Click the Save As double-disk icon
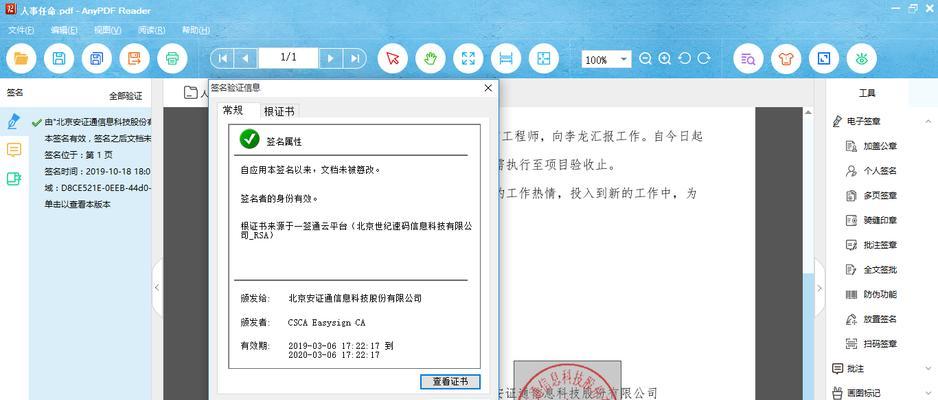938x400 pixels. (x=97, y=59)
